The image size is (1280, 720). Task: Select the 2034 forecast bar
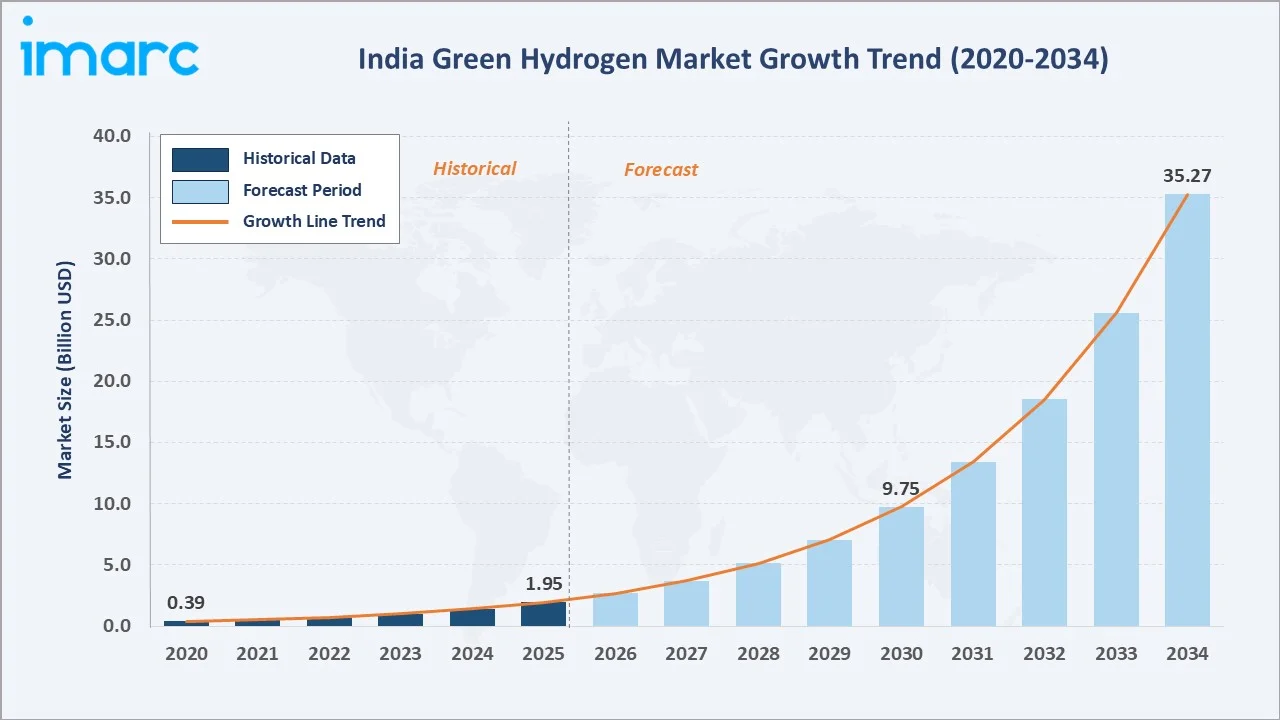1187,410
